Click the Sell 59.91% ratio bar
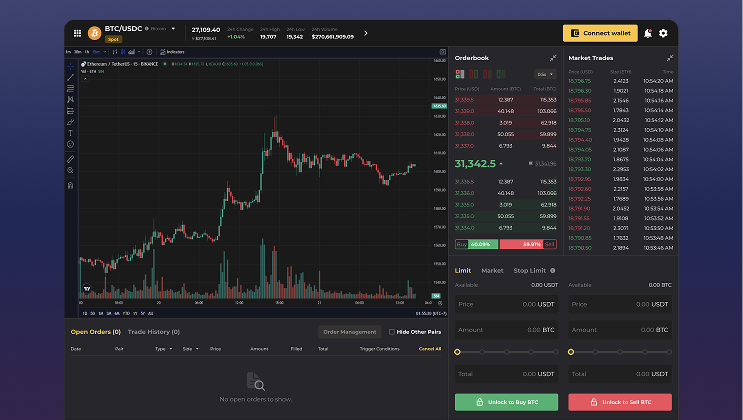Screen dimensions: 743x420 [528, 245]
